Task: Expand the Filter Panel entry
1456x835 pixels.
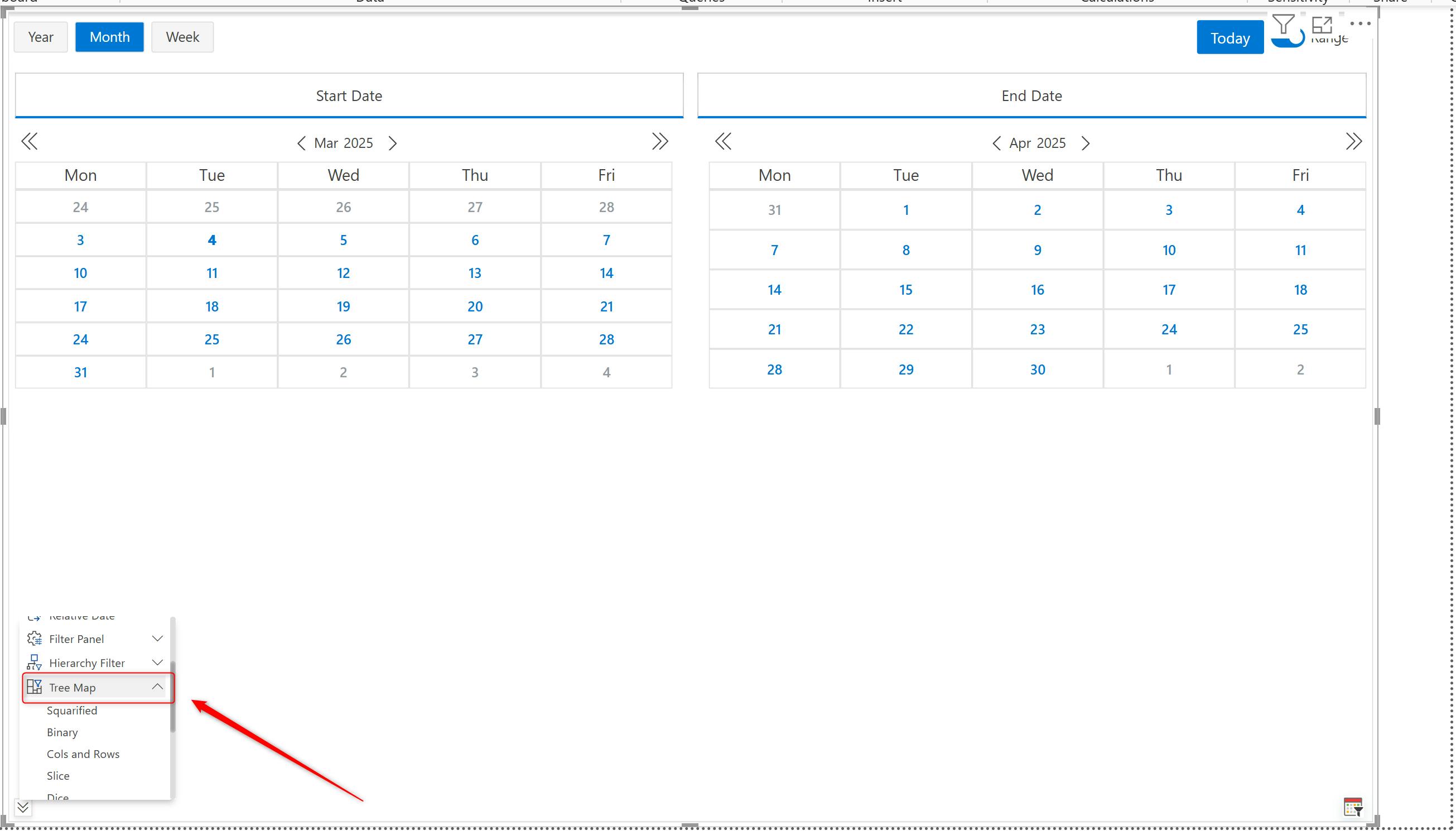Action: tap(157, 639)
